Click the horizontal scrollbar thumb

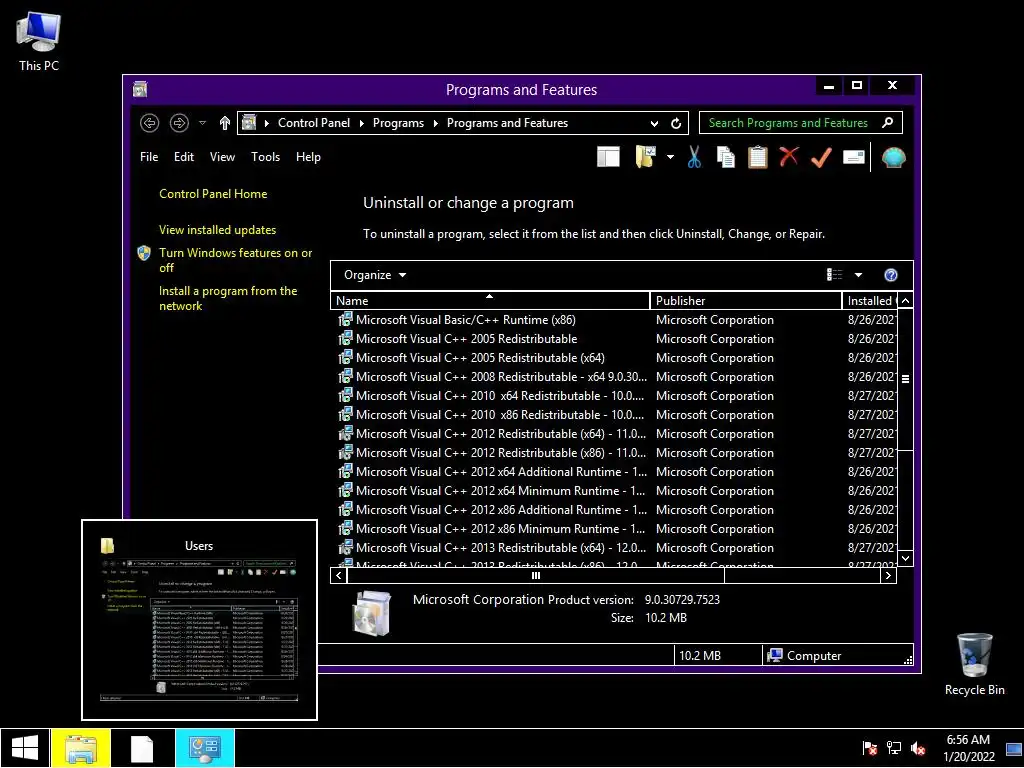536,575
